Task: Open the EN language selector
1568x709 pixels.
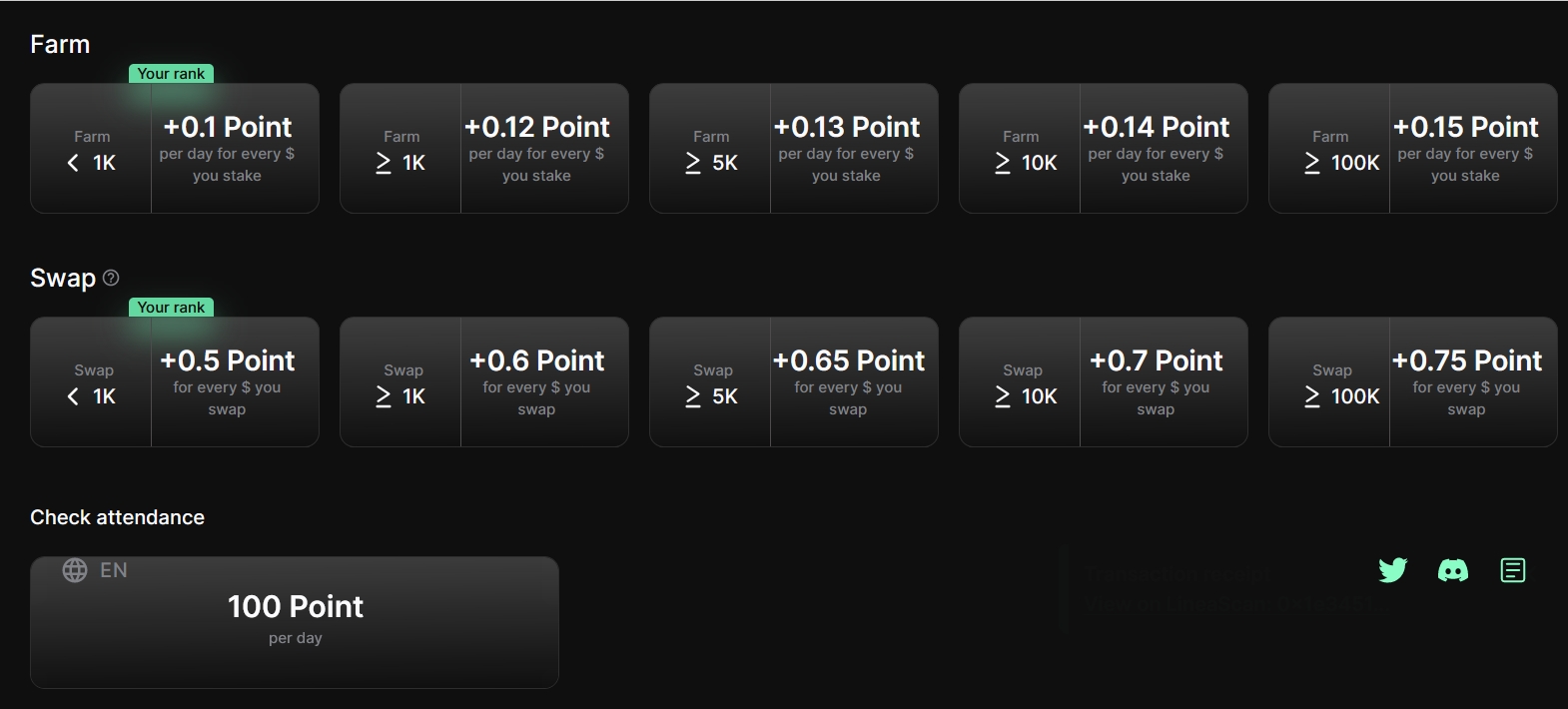Action: 113,570
